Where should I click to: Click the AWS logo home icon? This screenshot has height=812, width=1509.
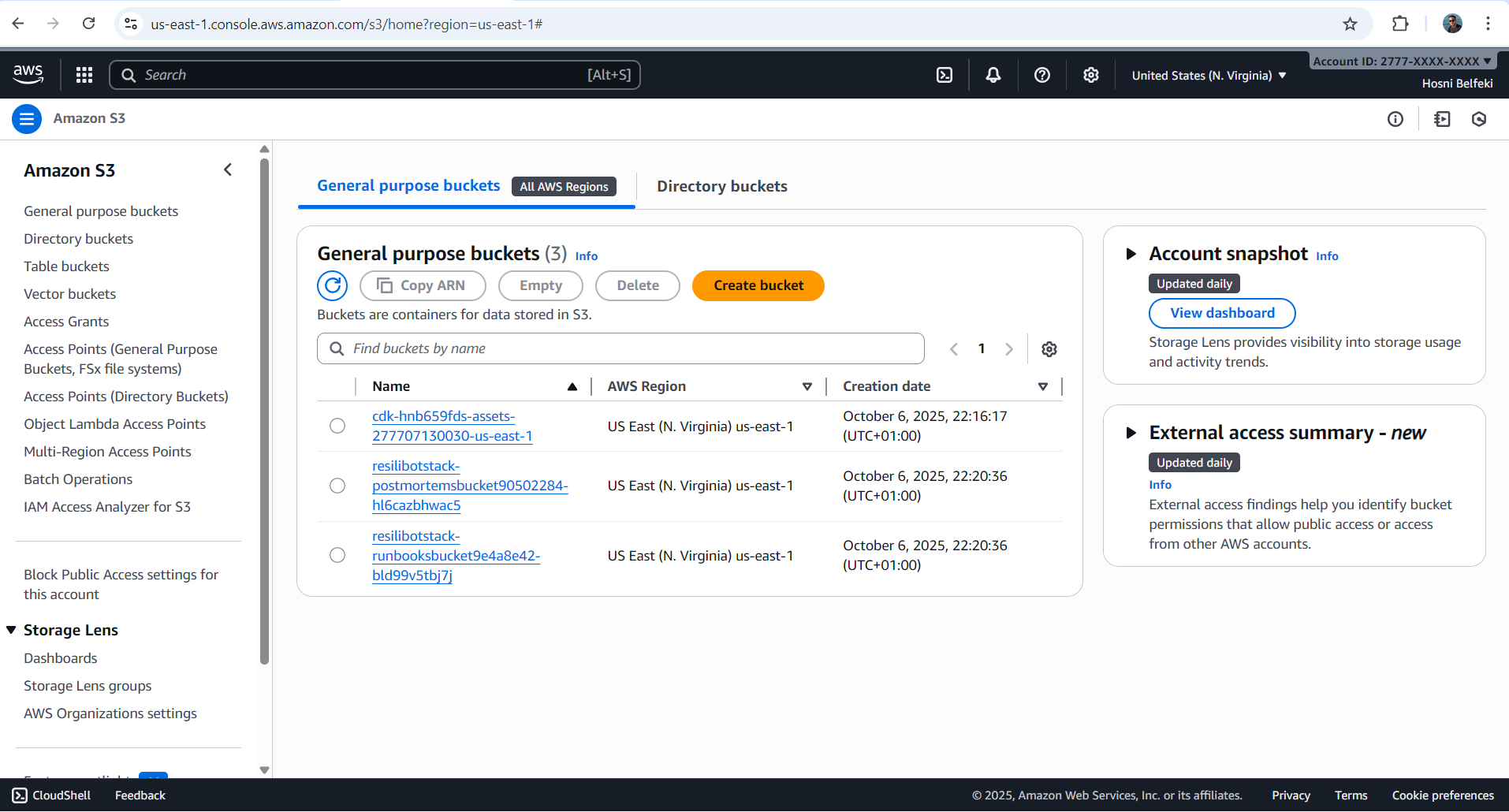click(x=28, y=74)
